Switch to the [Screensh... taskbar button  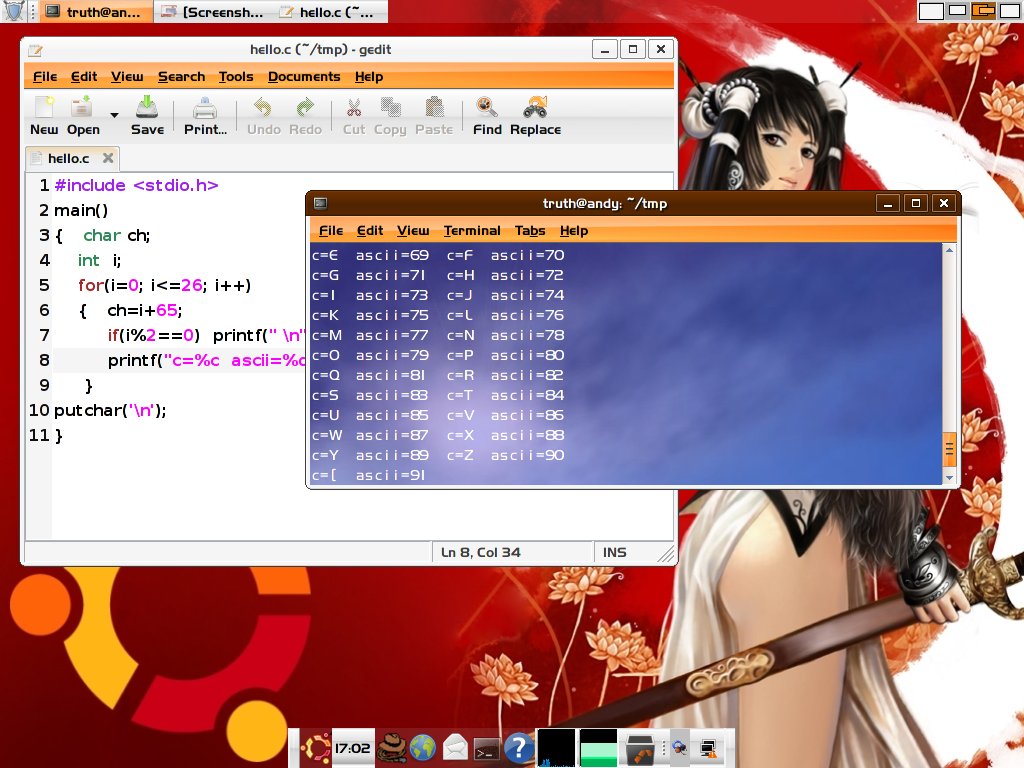click(x=213, y=12)
